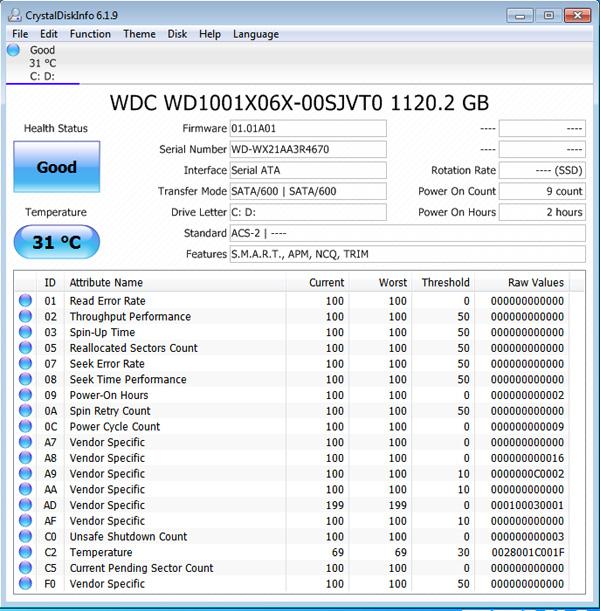Select the Read Error Rate attribute name

108,301
